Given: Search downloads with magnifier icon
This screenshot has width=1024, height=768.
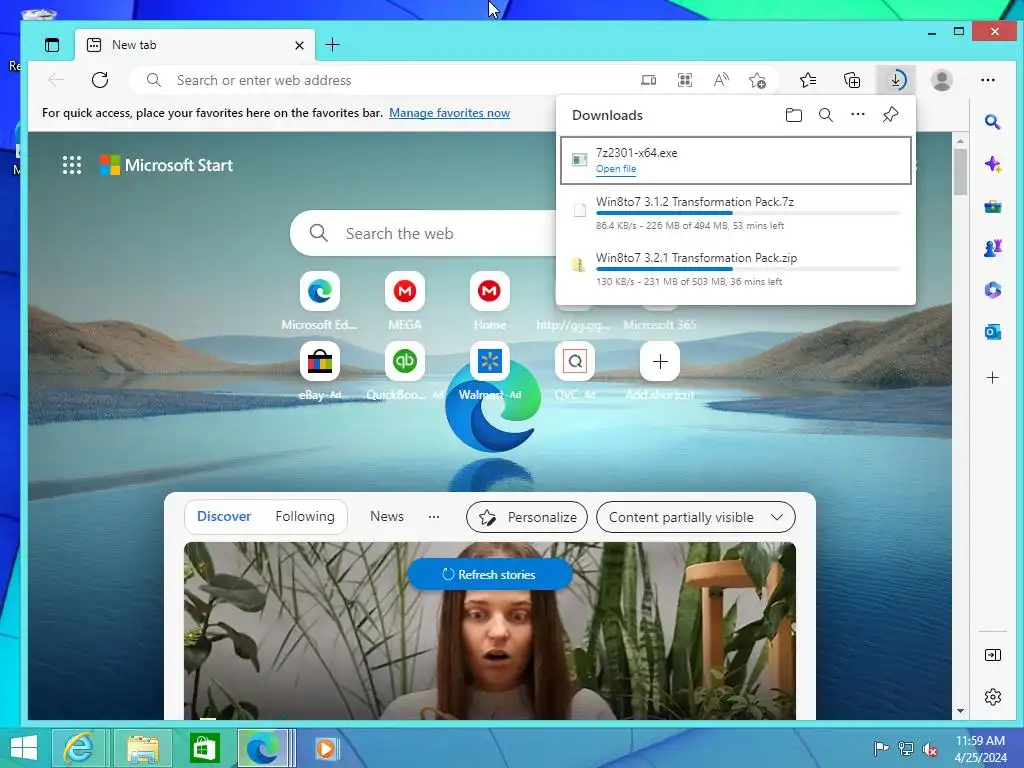Looking at the screenshot, I should [x=825, y=115].
